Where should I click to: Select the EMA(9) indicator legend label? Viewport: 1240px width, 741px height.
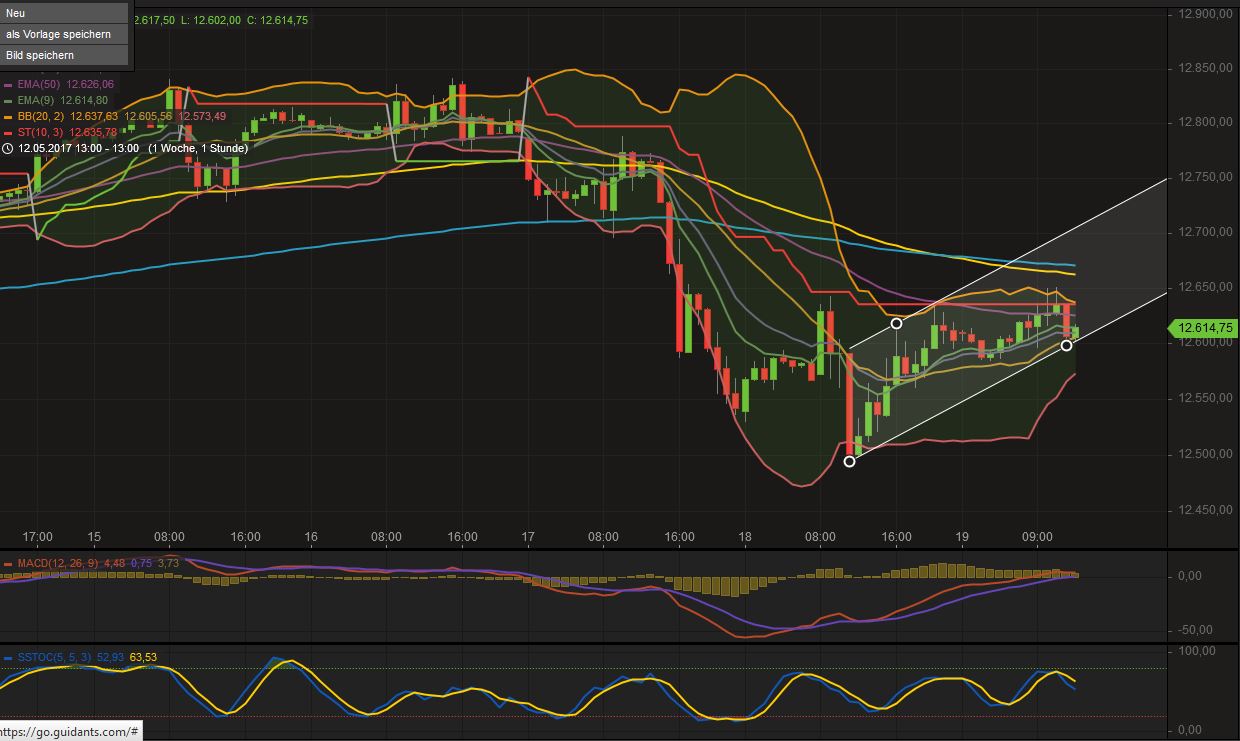point(34,101)
